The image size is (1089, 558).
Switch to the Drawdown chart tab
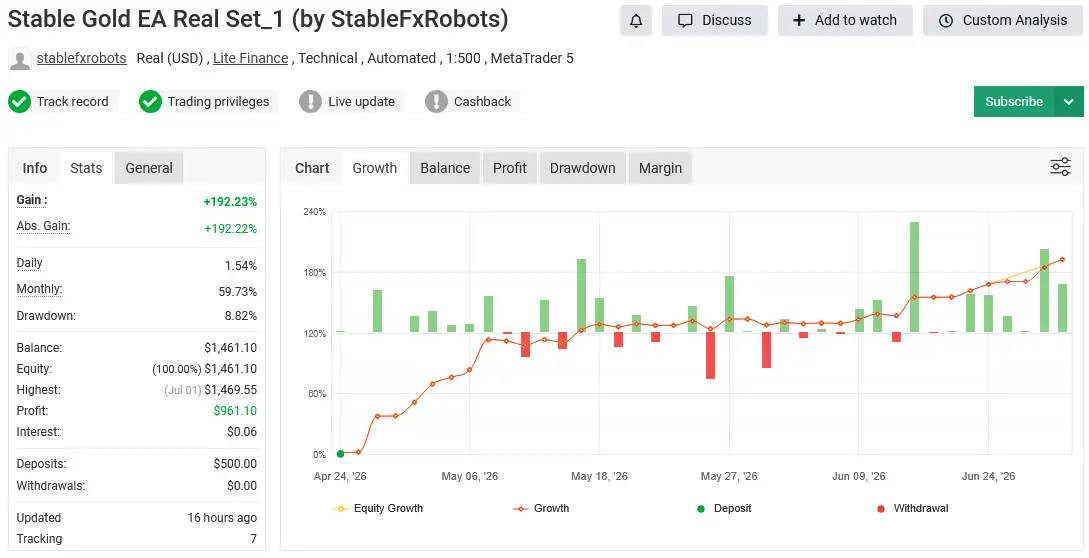583,168
